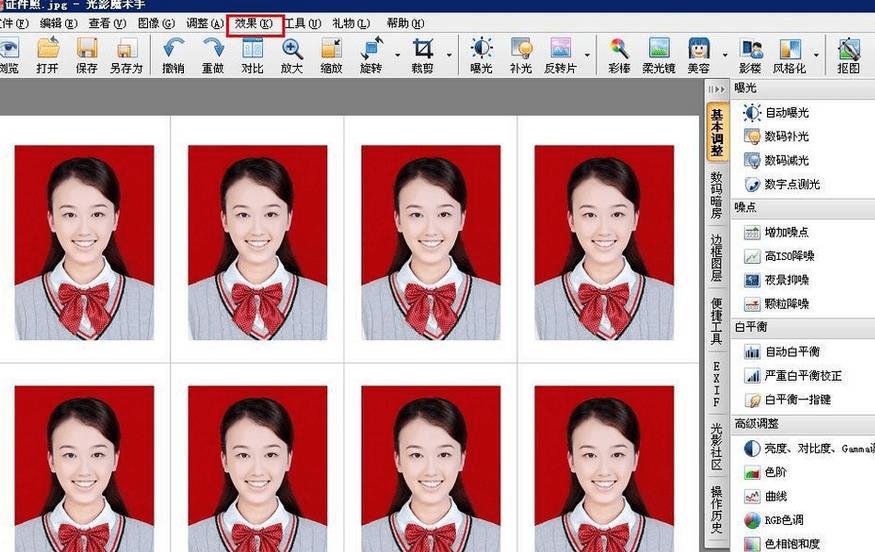Switch to the 便捷工具 side tab

coord(717,320)
